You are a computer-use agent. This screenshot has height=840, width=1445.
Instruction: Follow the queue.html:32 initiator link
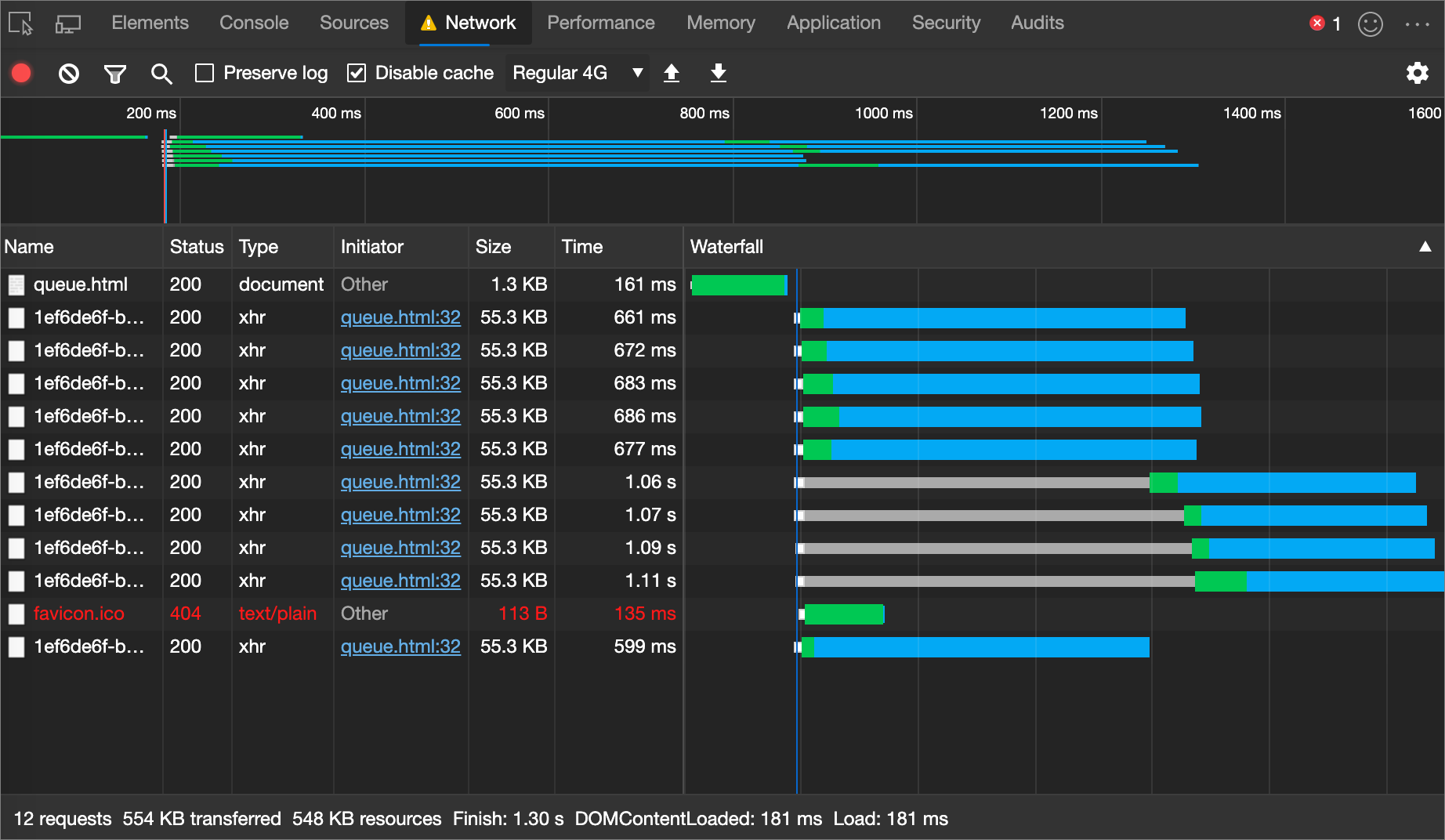(x=400, y=317)
